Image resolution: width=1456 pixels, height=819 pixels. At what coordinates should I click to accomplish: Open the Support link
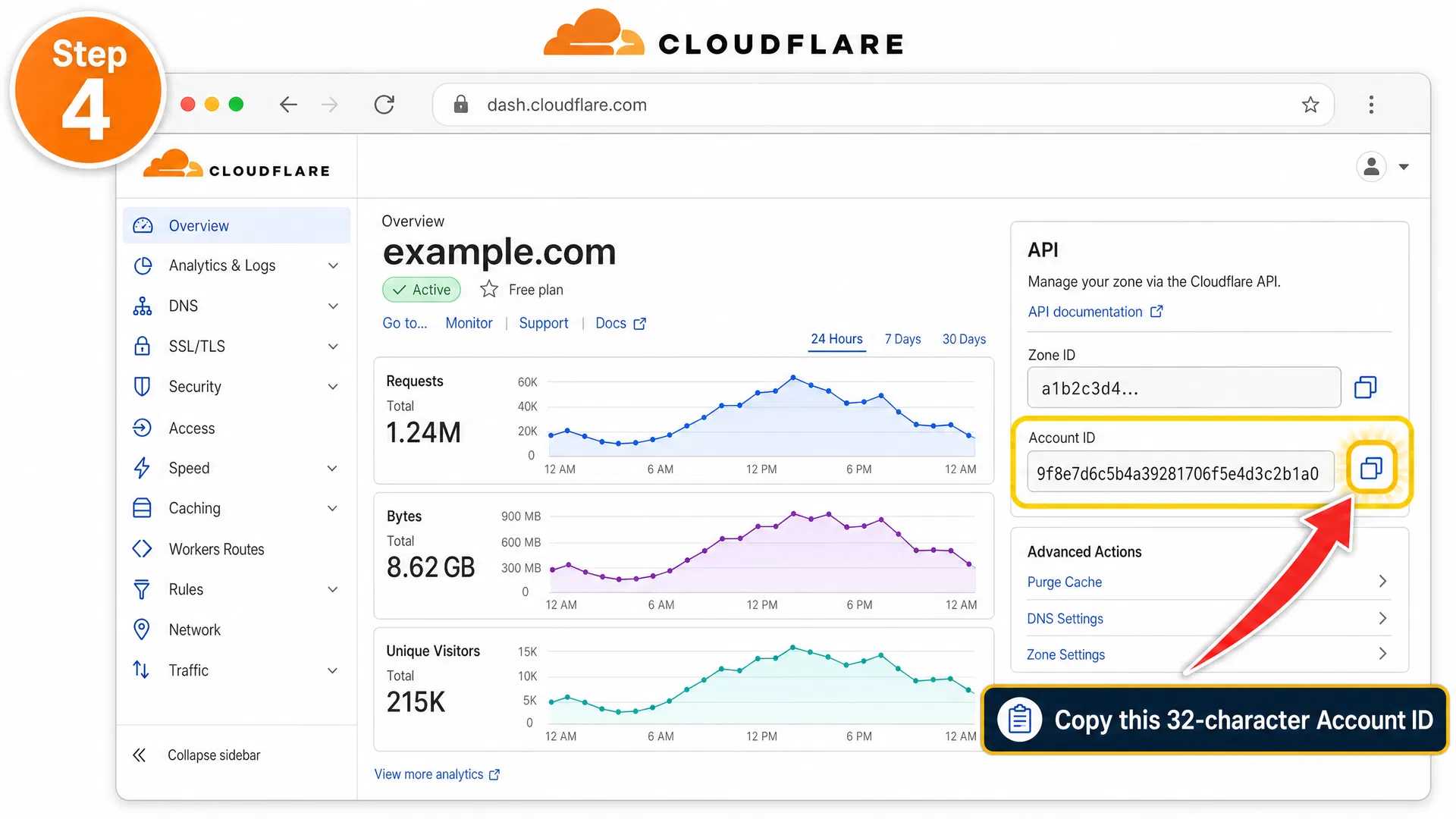click(x=544, y=323)
